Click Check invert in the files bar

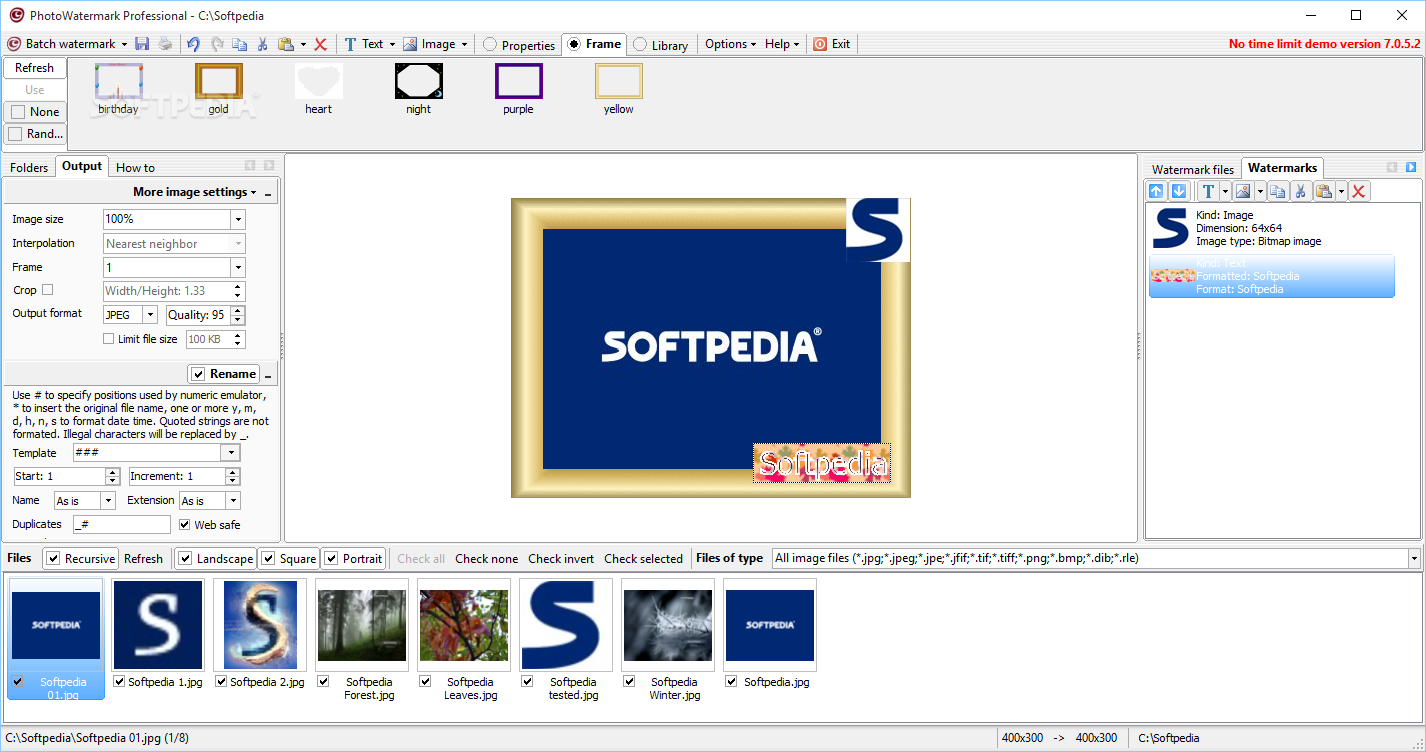click(561, 559)
